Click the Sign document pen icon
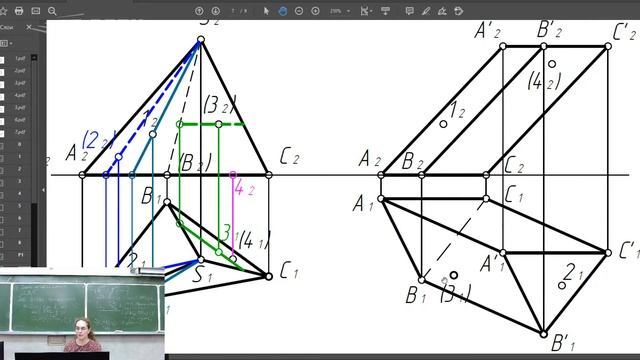 click(x=442, y=11)
